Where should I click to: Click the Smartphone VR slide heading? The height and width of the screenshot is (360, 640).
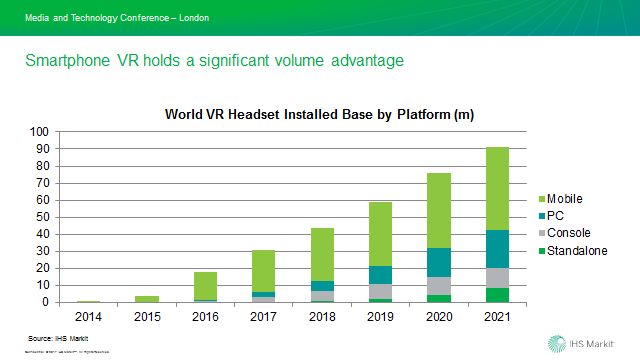coord(215,60)
